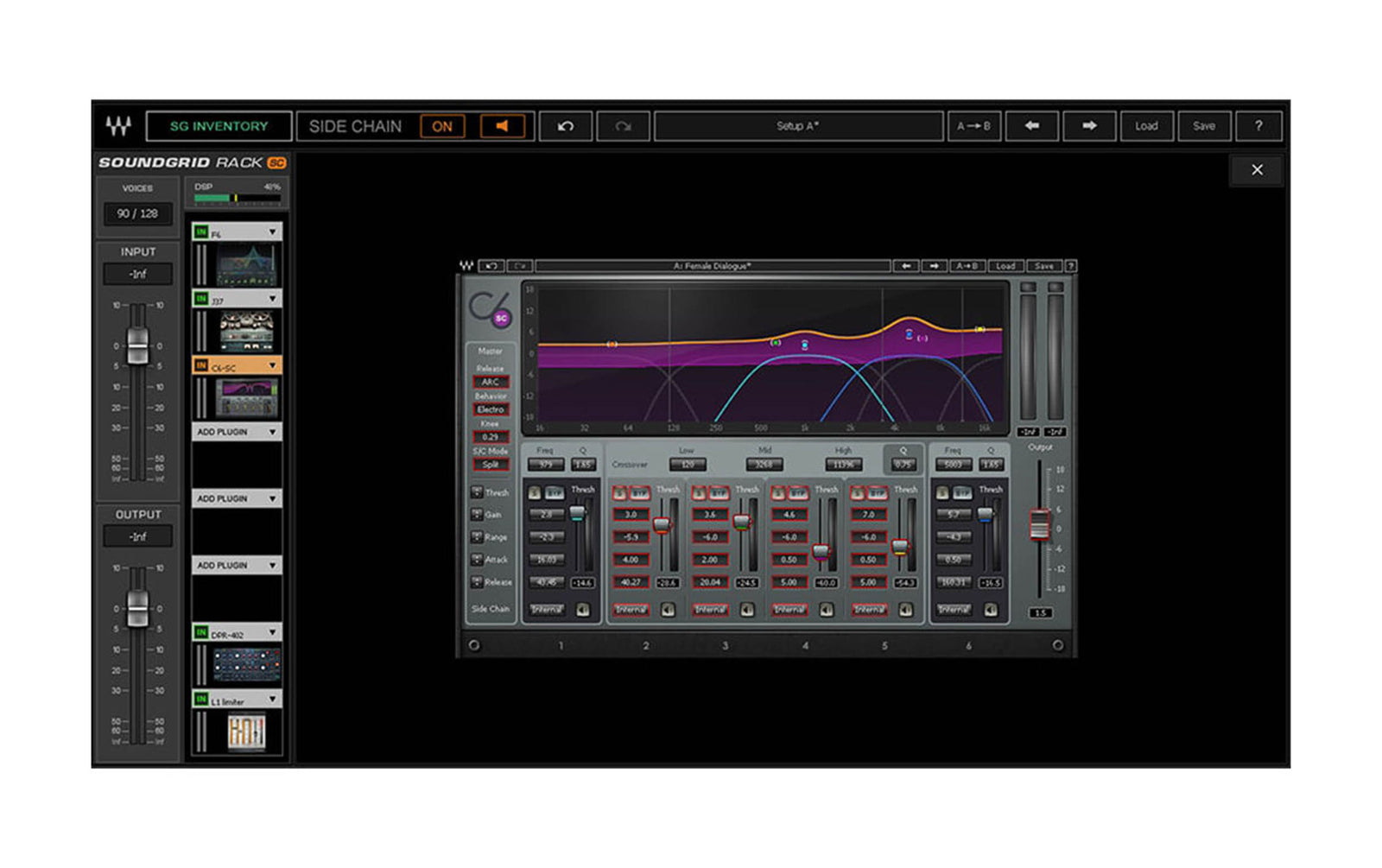The image size is (1382, 868).
Task: Go to previous preset in C6 plugin
Action: pyautogui.click(x=905, y=266)
